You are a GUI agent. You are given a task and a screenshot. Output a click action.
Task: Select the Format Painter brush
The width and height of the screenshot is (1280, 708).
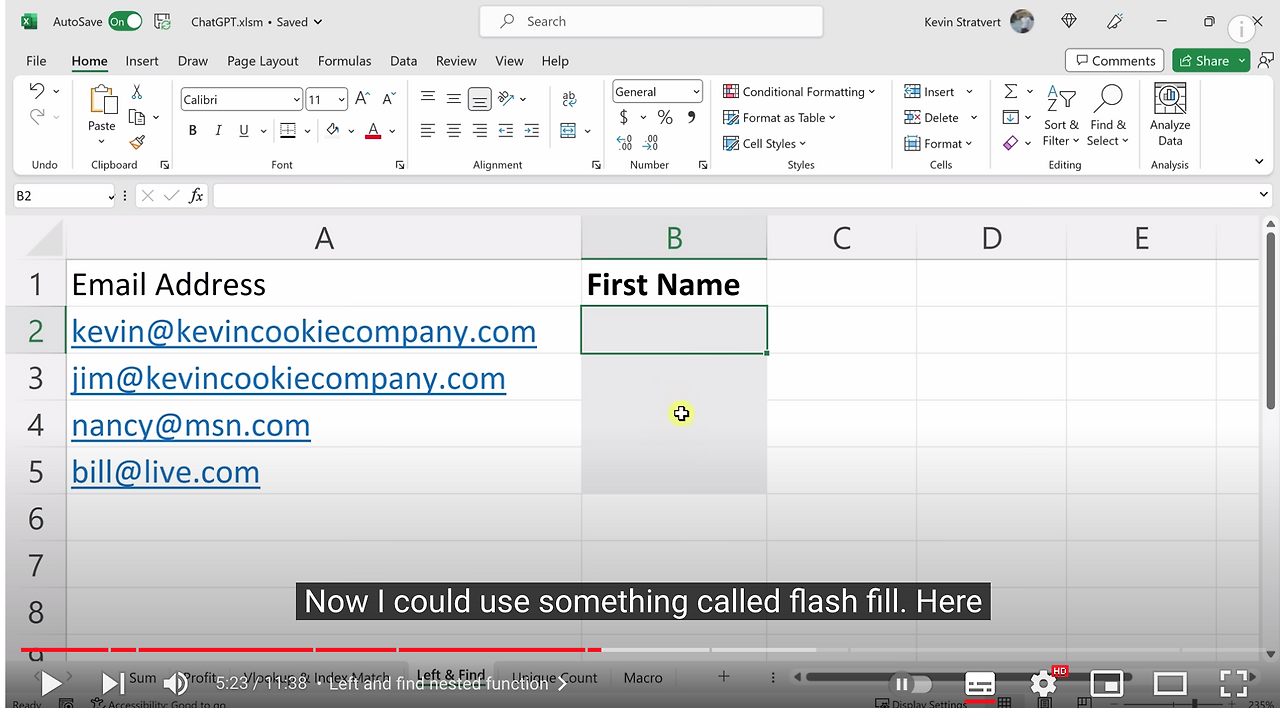click(x=137, y=142)
